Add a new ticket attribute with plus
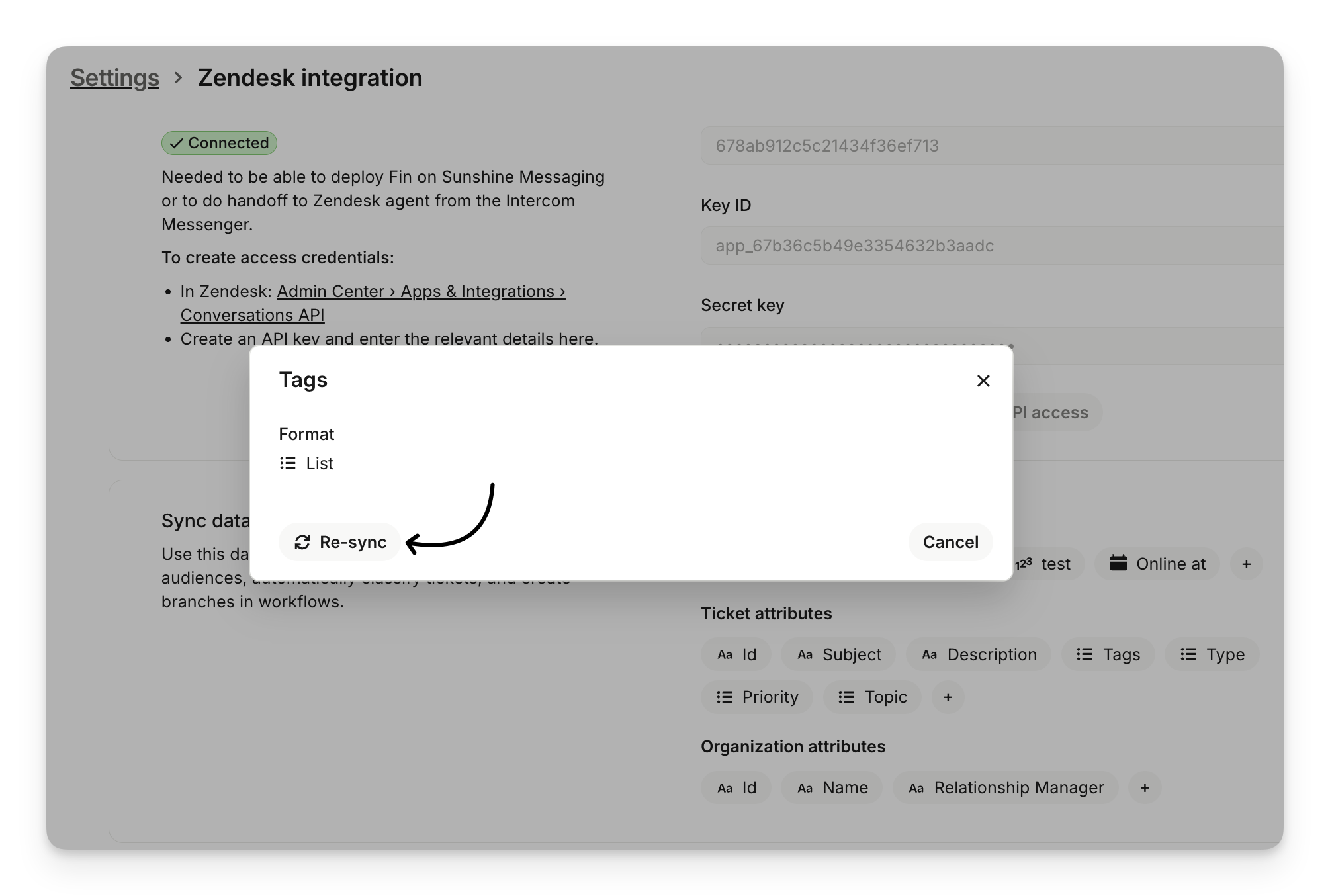The height and width of the screenshot is (896, 1330). (948, 697)
